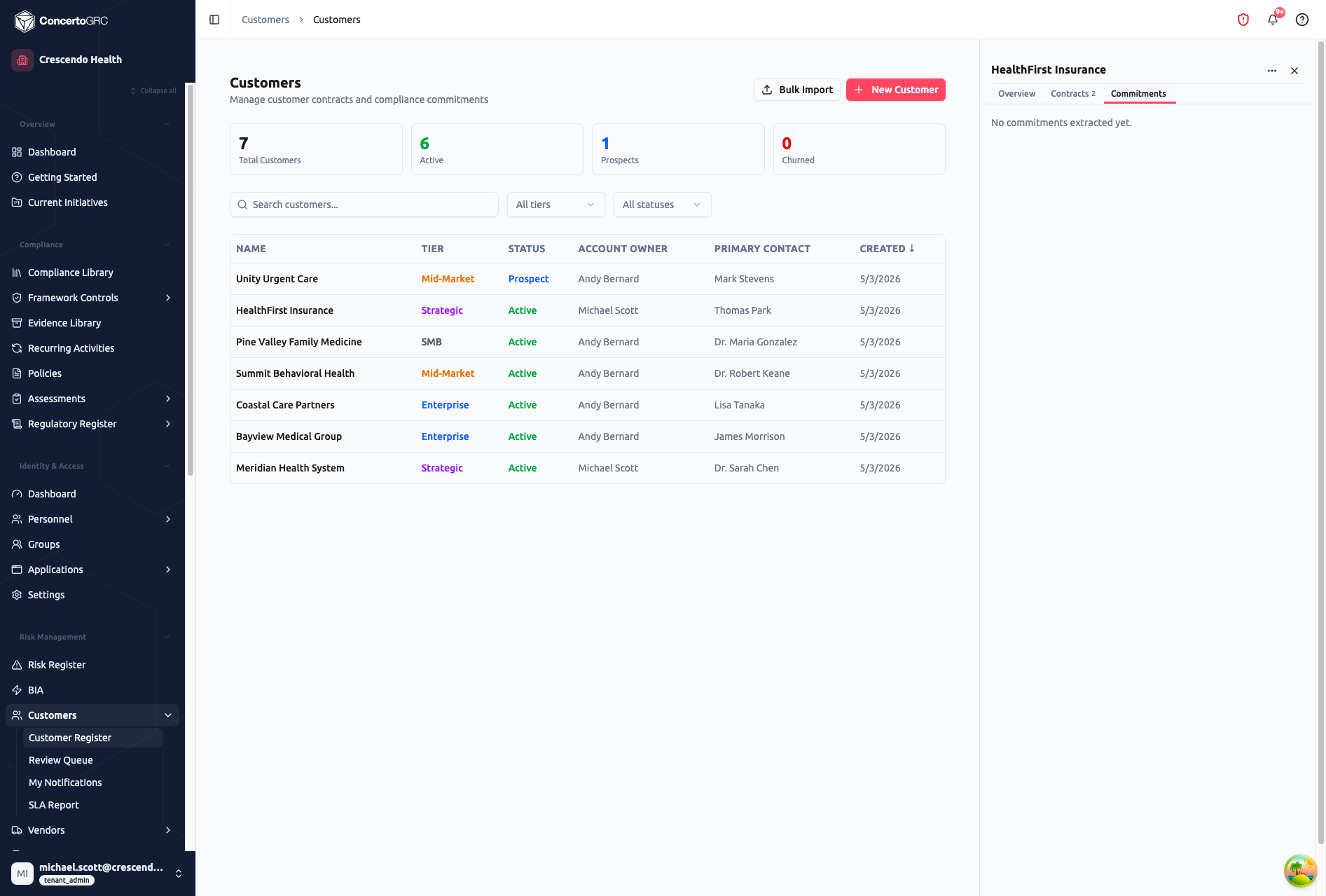Screen dimensions: 1326x896
Task: Click the Risk Register warning triangle icon
Action: pyautogui.click(x=17, y=665)
